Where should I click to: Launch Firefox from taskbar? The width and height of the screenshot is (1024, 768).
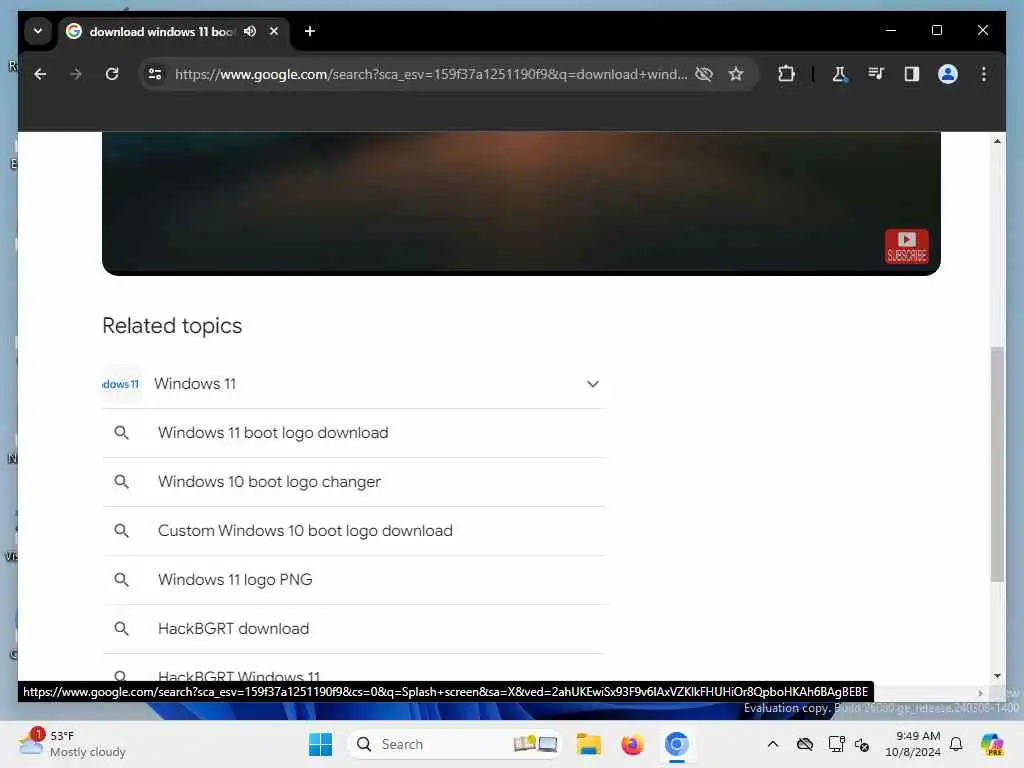tap(632, 744)
